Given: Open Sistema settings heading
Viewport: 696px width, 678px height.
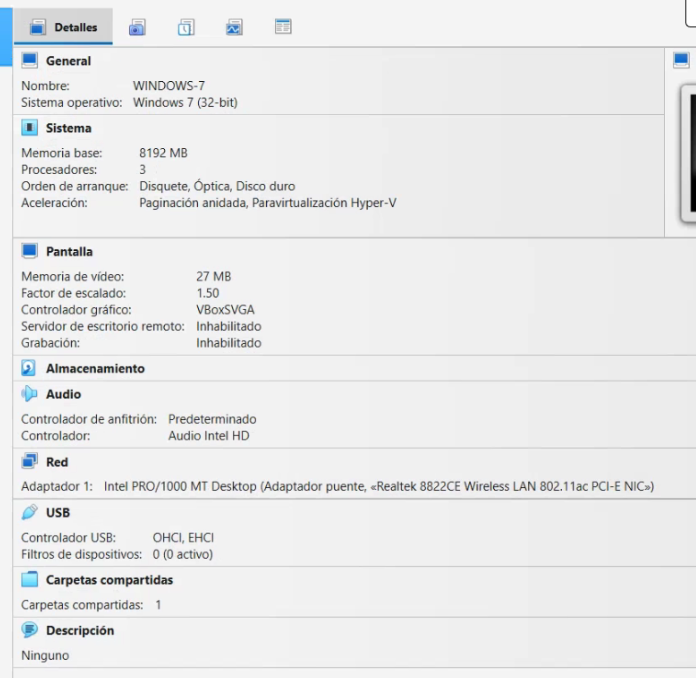Looking at the screenshot, I should click(69, 128).
